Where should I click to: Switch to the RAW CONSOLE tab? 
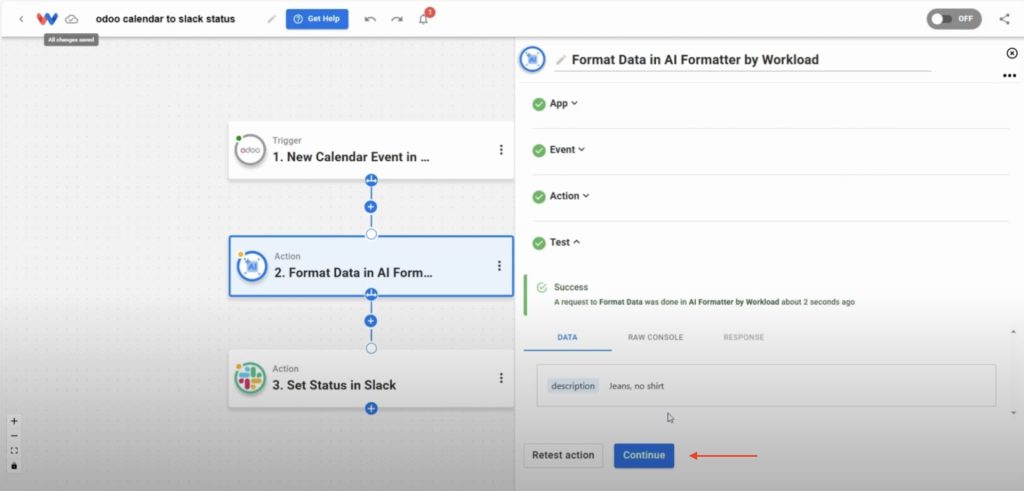pos(655,338)
